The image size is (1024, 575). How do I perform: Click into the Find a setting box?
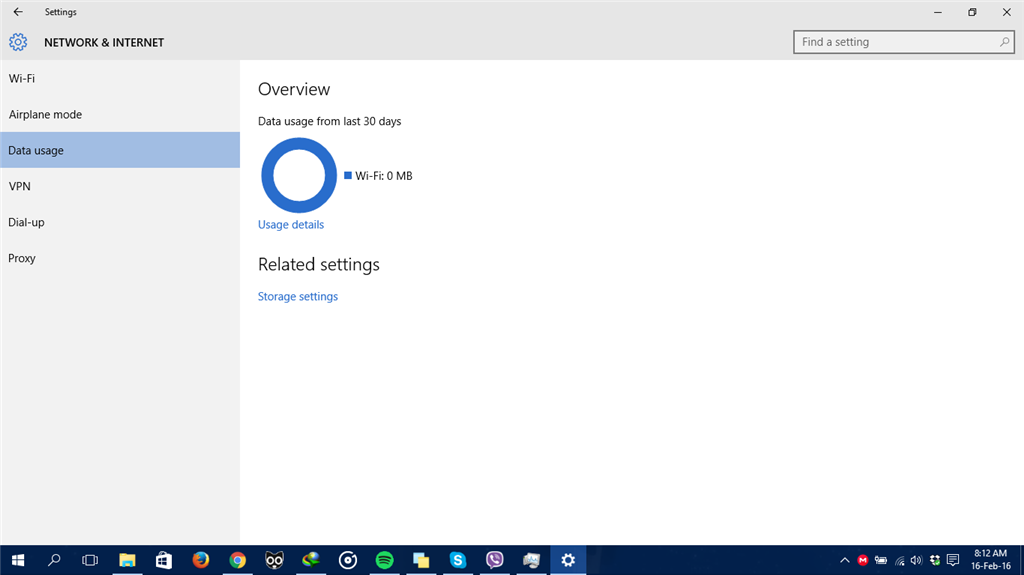pyautogui.click(x=904, y=42)
